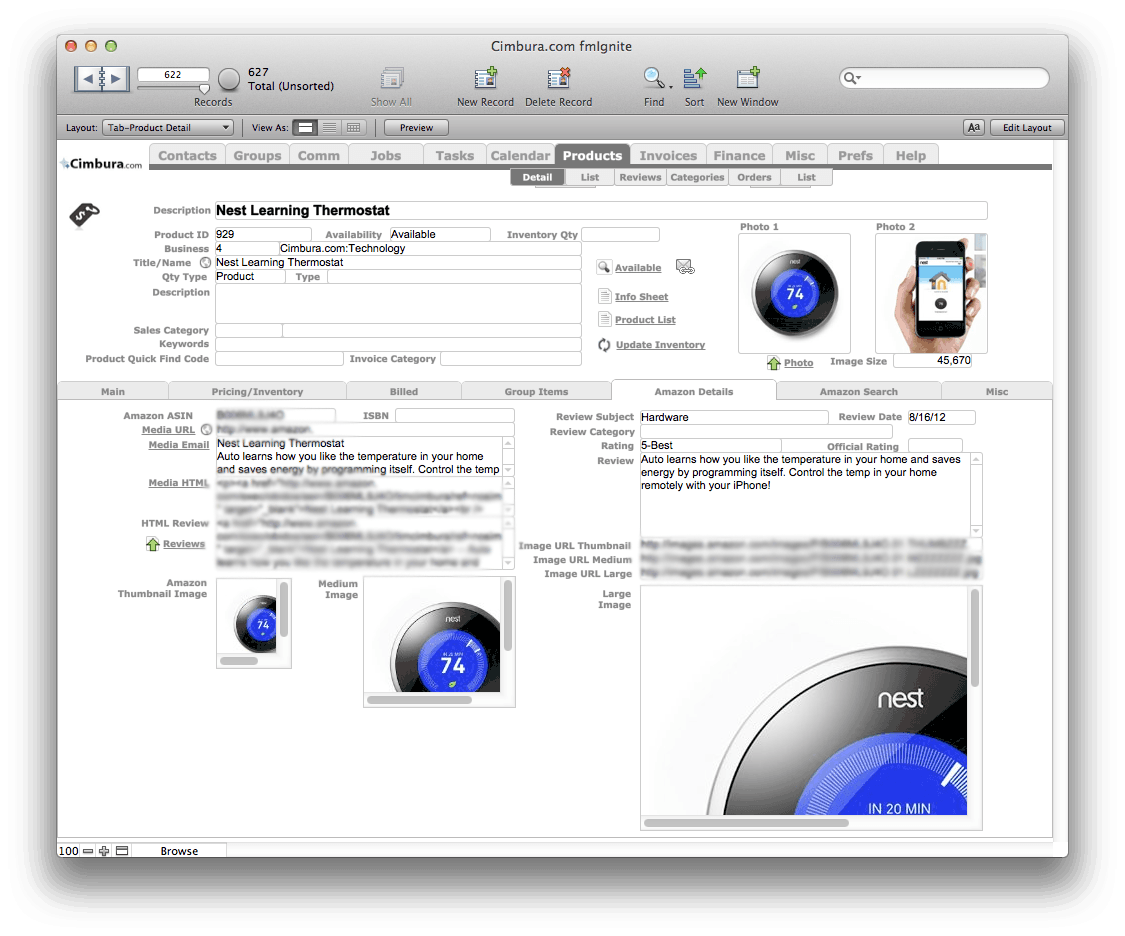Switch to the Calendar tab
The height and width of the screenshot is (936, 1125).
click(x=520, y=155)
